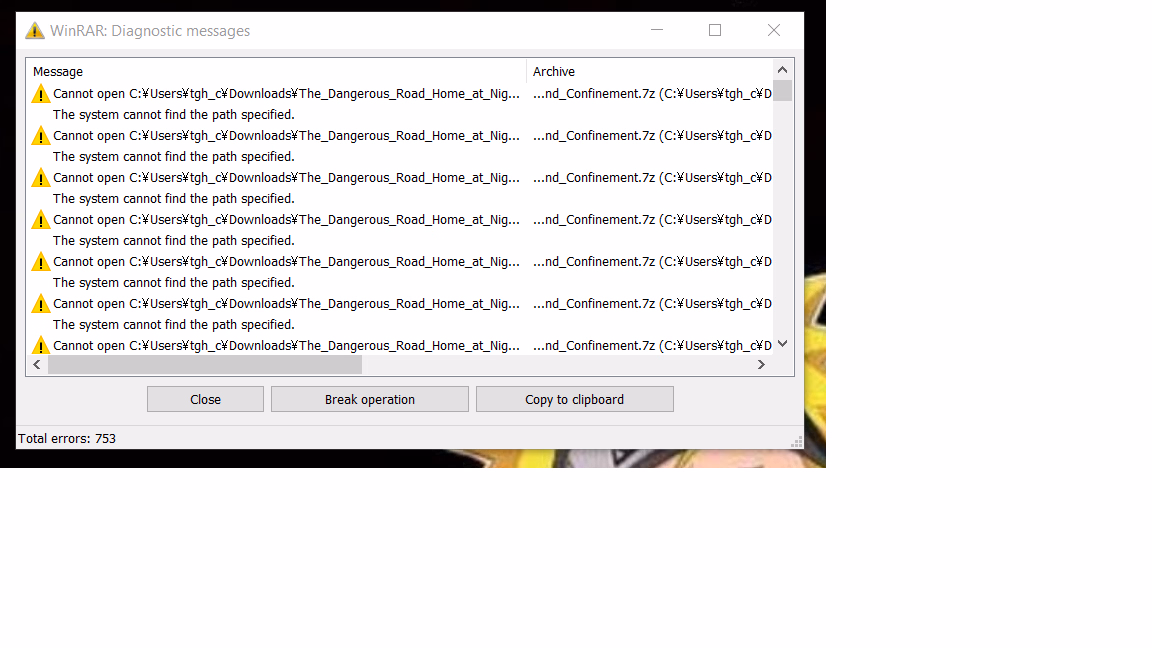
Task: Close the window with title bar X
Action: (774, 30)
